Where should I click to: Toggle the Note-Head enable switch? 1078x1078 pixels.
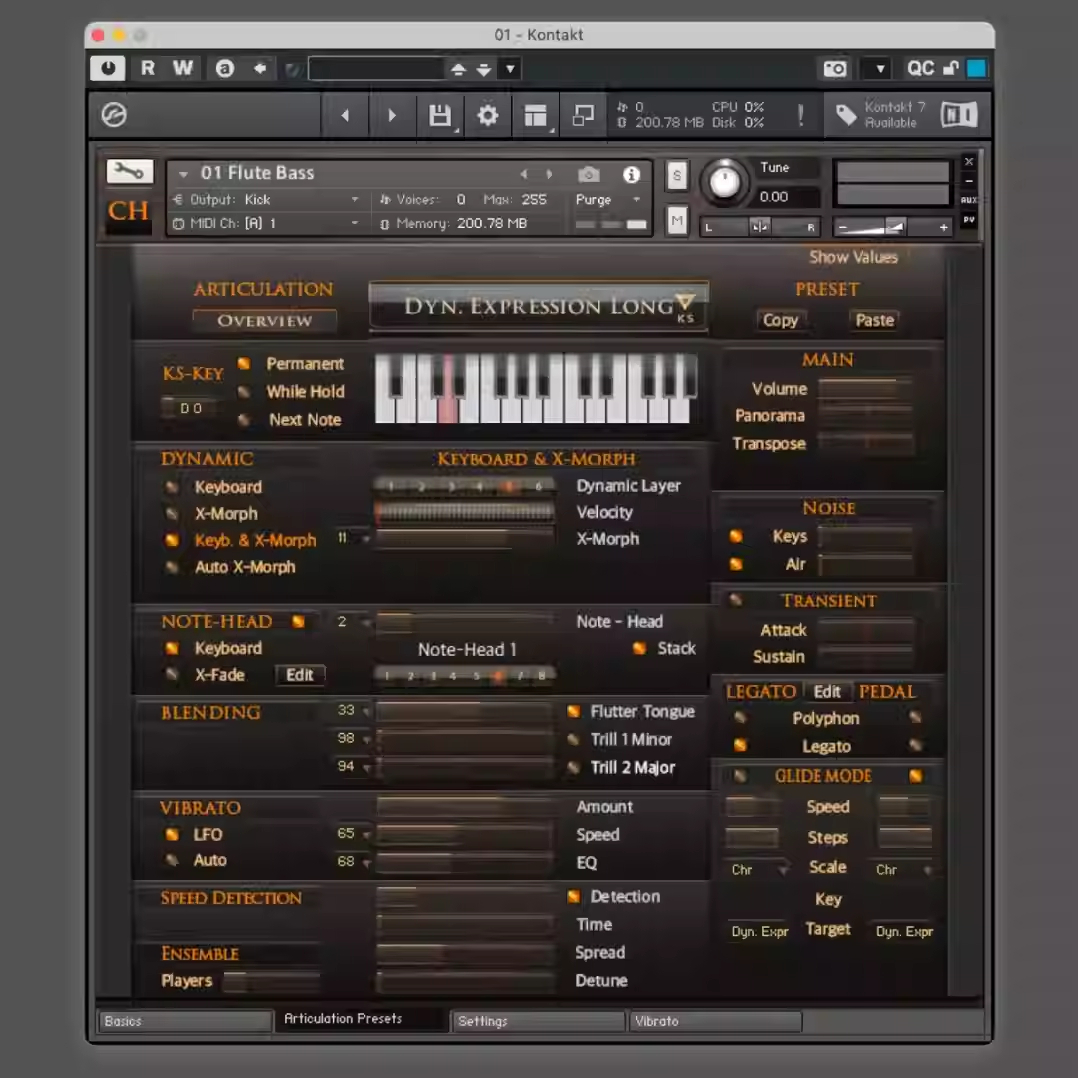(x=298, y=621)
